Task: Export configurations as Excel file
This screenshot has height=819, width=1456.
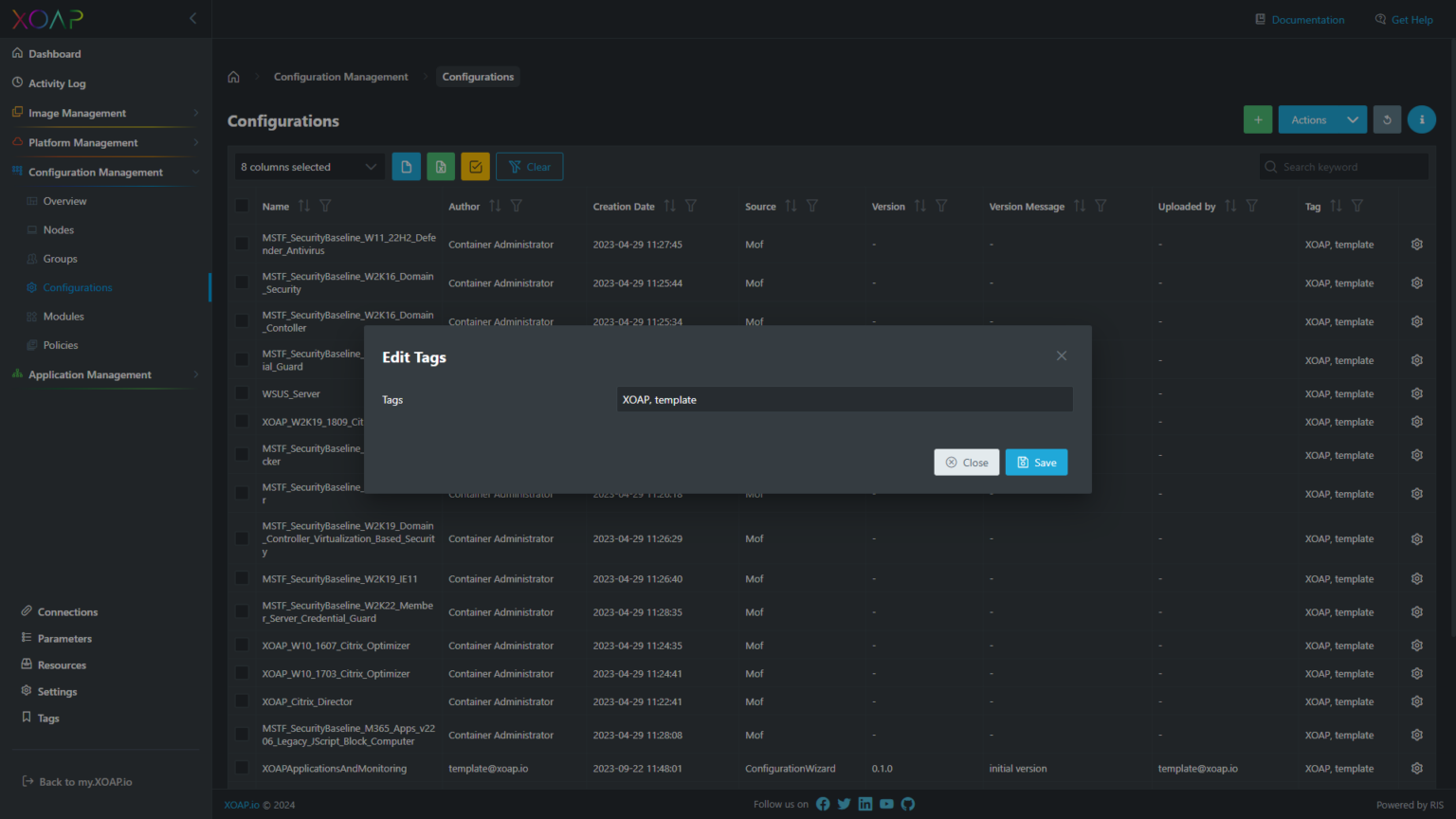Action: tap(440, 166)
